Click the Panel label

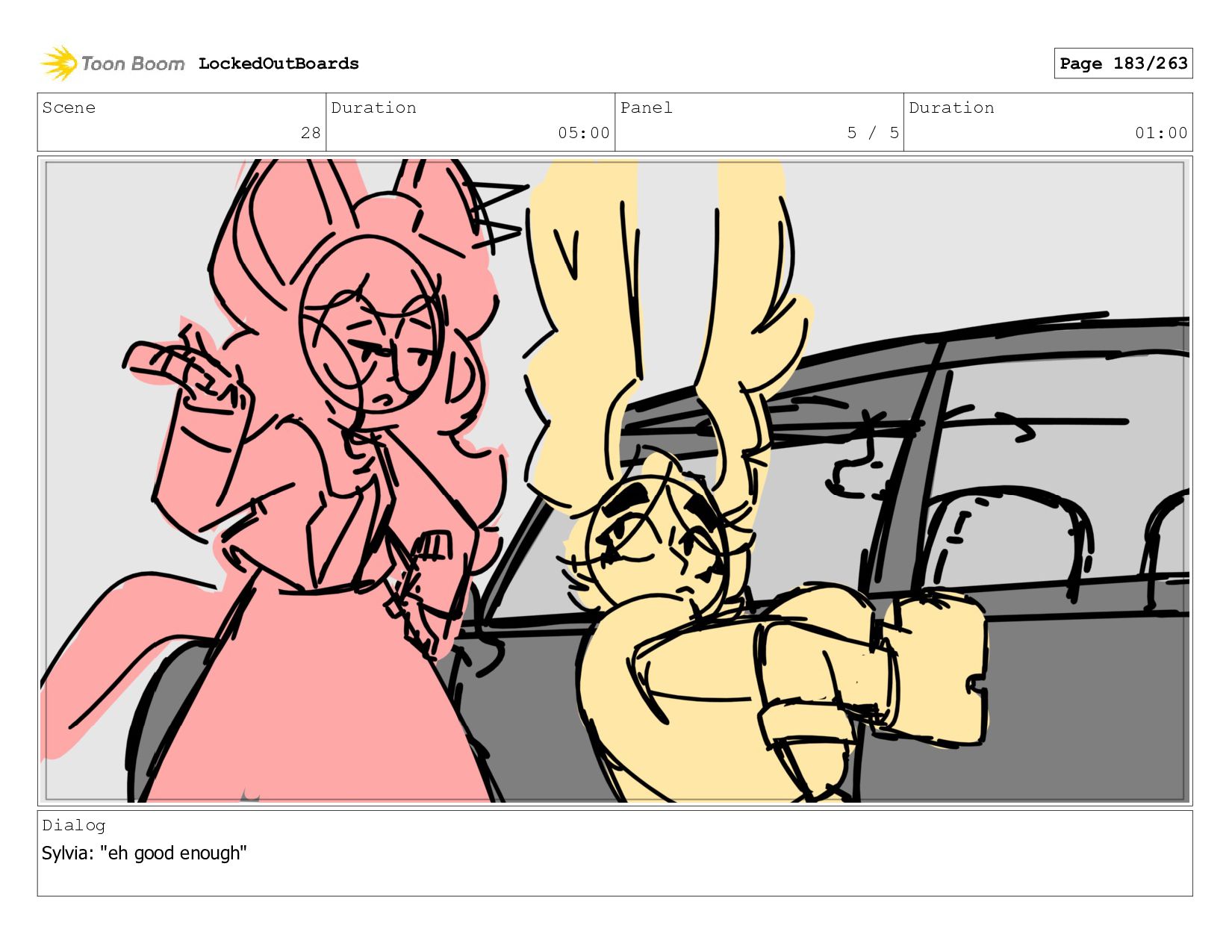pyautogui.click(x=646, y=108)
